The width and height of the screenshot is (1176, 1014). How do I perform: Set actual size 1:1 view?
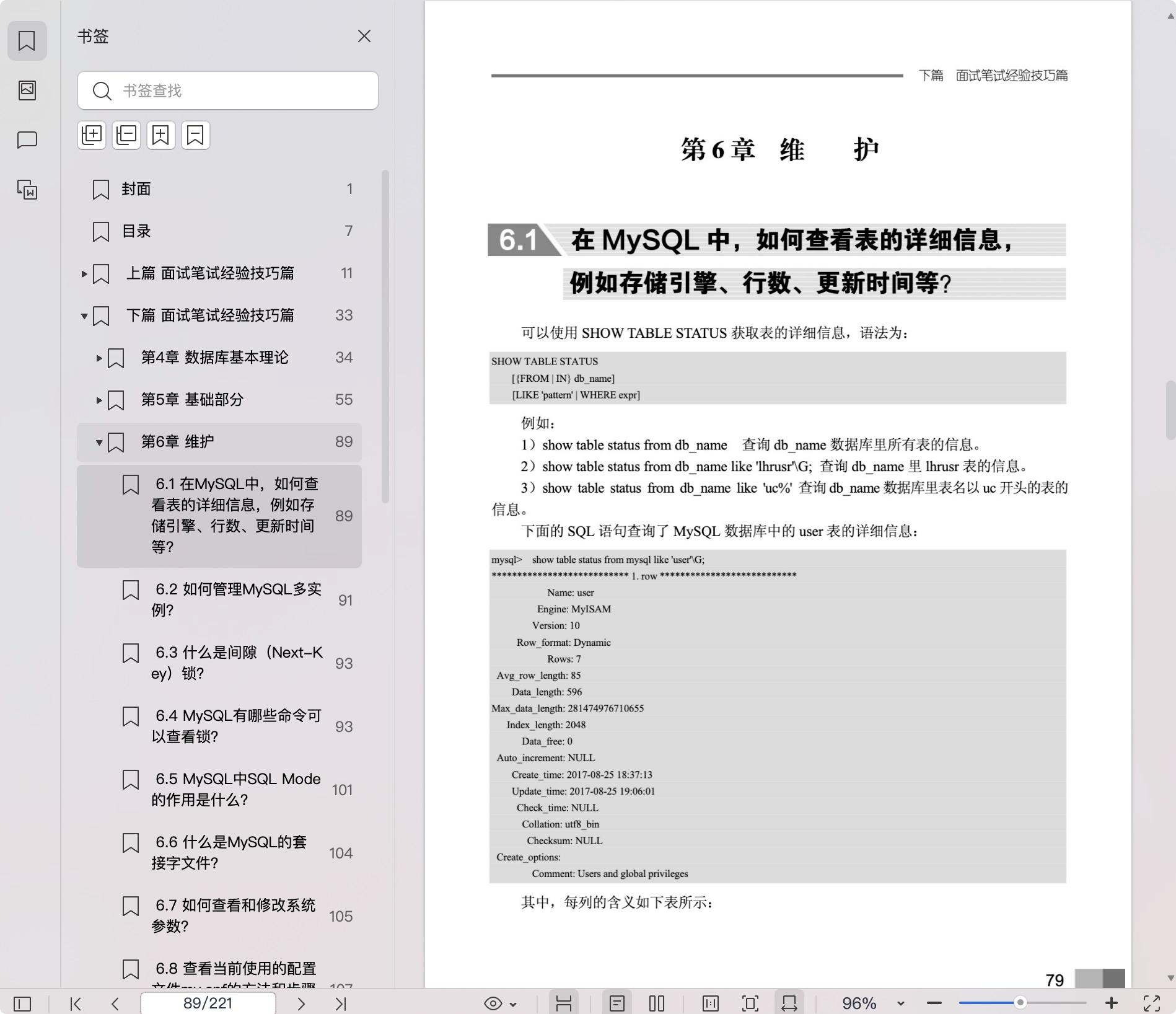point(711,1003)
